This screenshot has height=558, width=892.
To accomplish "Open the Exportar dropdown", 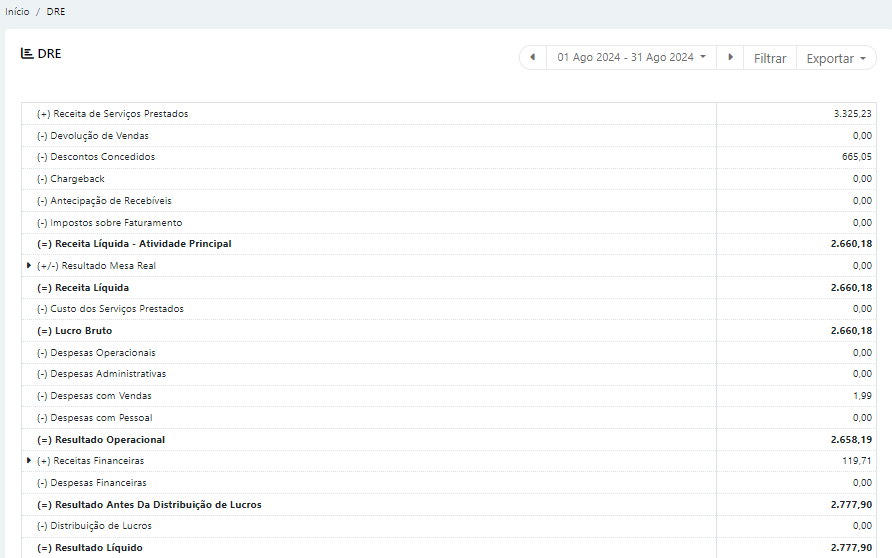I will [x=836, y=58].
